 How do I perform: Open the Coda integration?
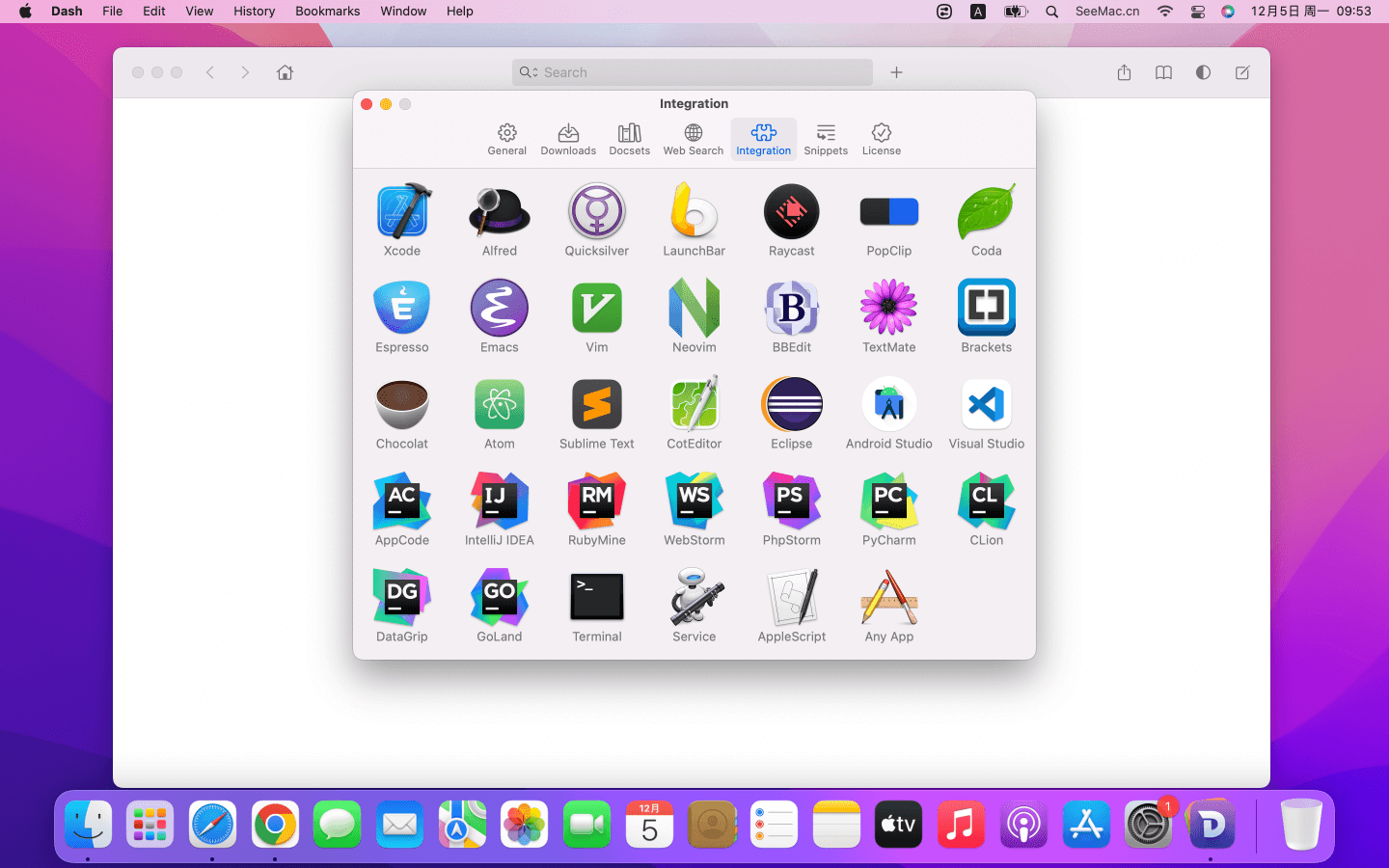tap(987, 211)
